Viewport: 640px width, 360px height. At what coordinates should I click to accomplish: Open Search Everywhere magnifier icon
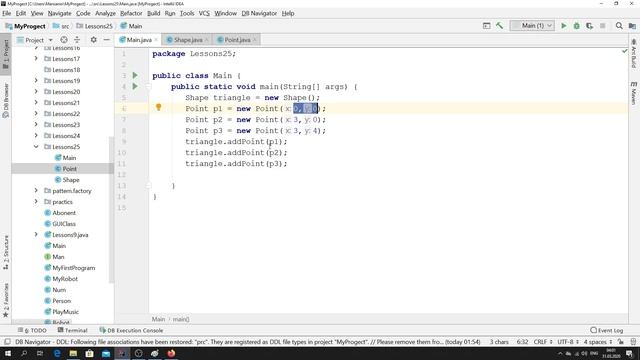[619, 26]
